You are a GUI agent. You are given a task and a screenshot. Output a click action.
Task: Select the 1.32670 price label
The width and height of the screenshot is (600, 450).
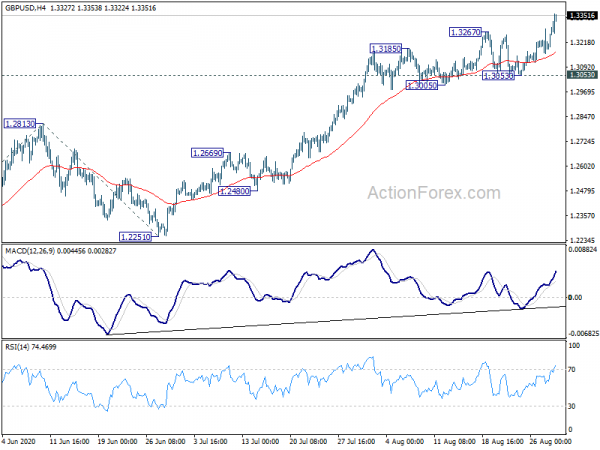tap(465, 32)
